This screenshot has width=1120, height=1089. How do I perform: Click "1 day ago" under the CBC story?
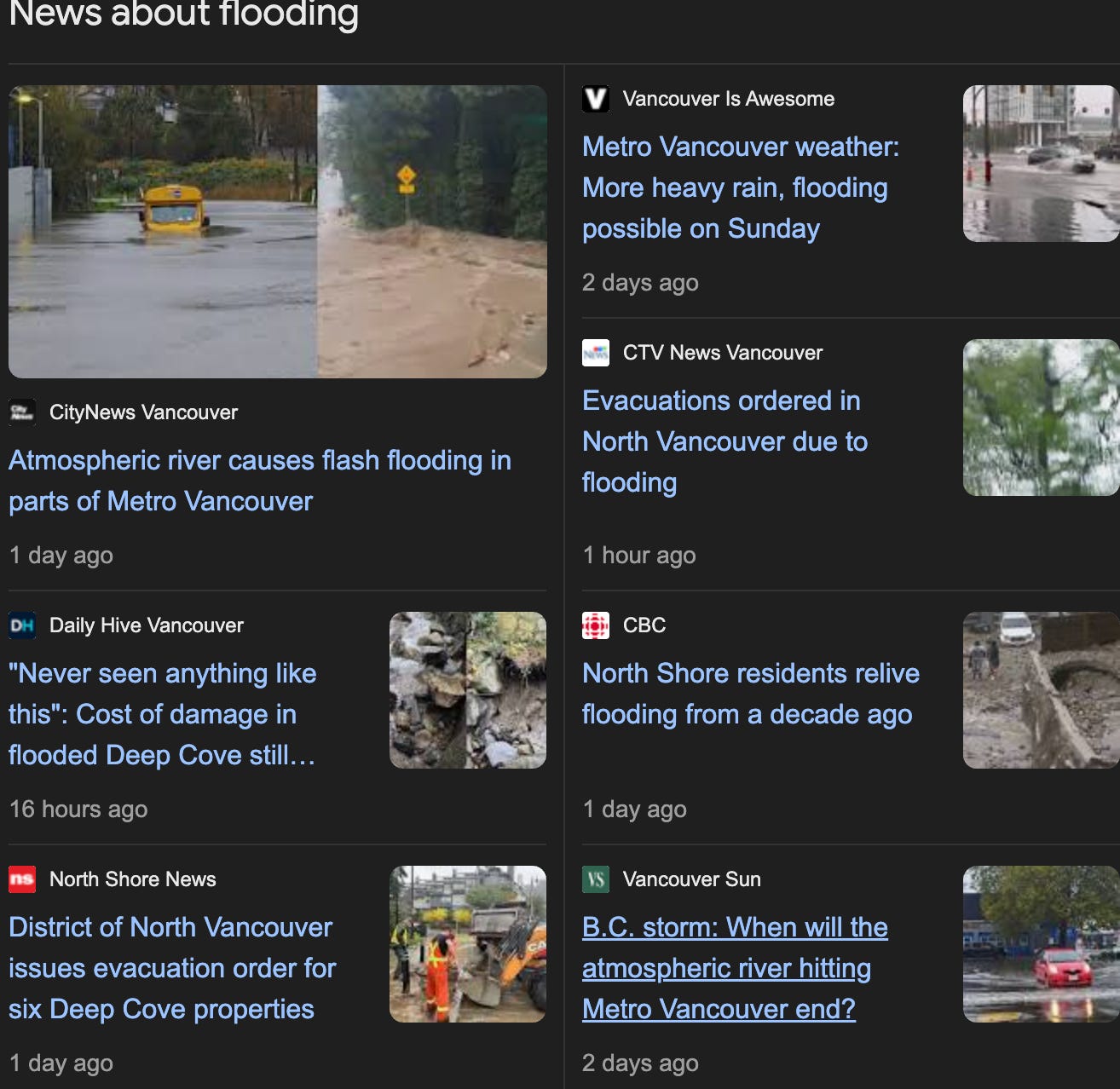click(x=634, y=810)
